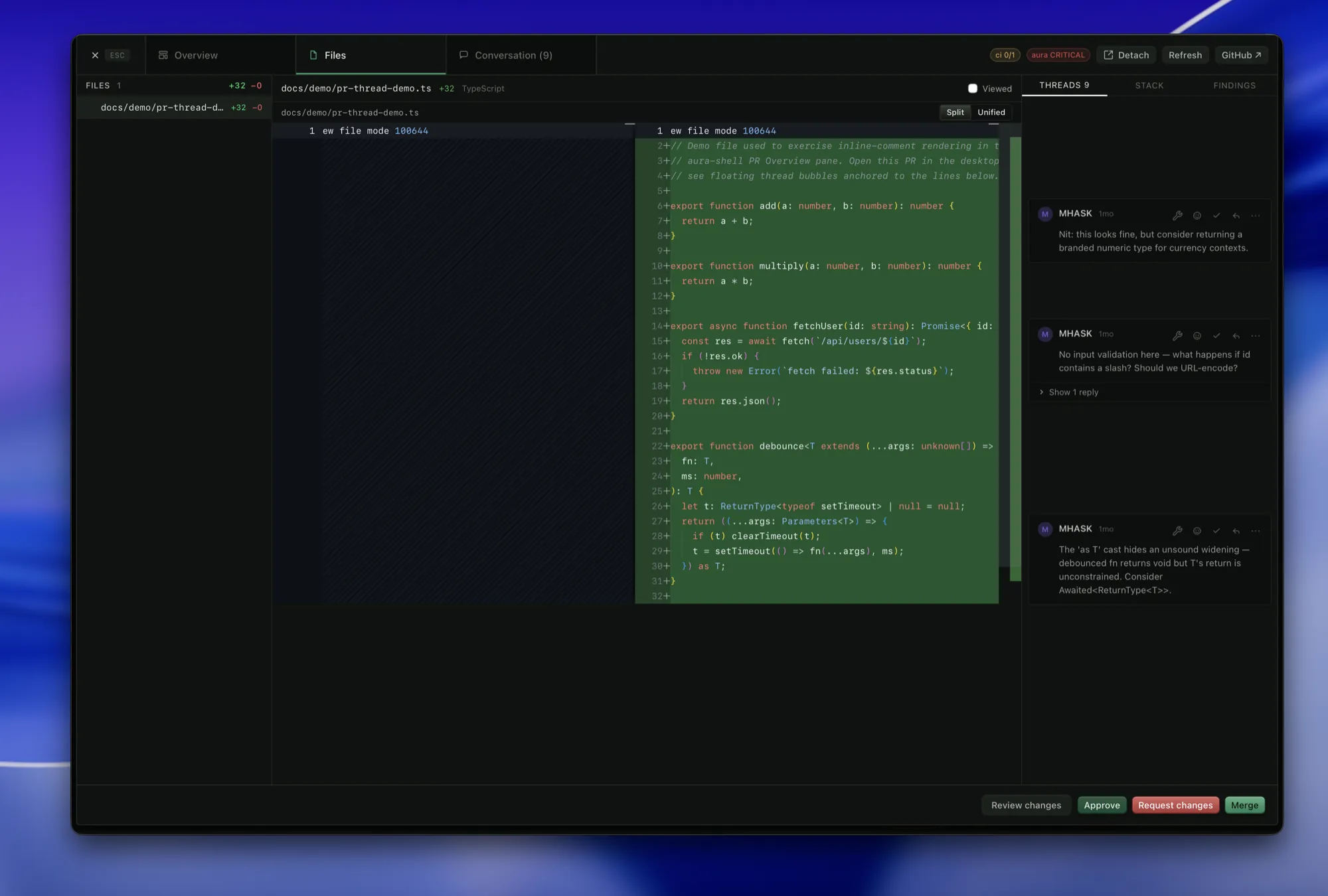Reply to the 'as T cast' comment
Screen dimensions: 1328x896
click(1236, 530)
